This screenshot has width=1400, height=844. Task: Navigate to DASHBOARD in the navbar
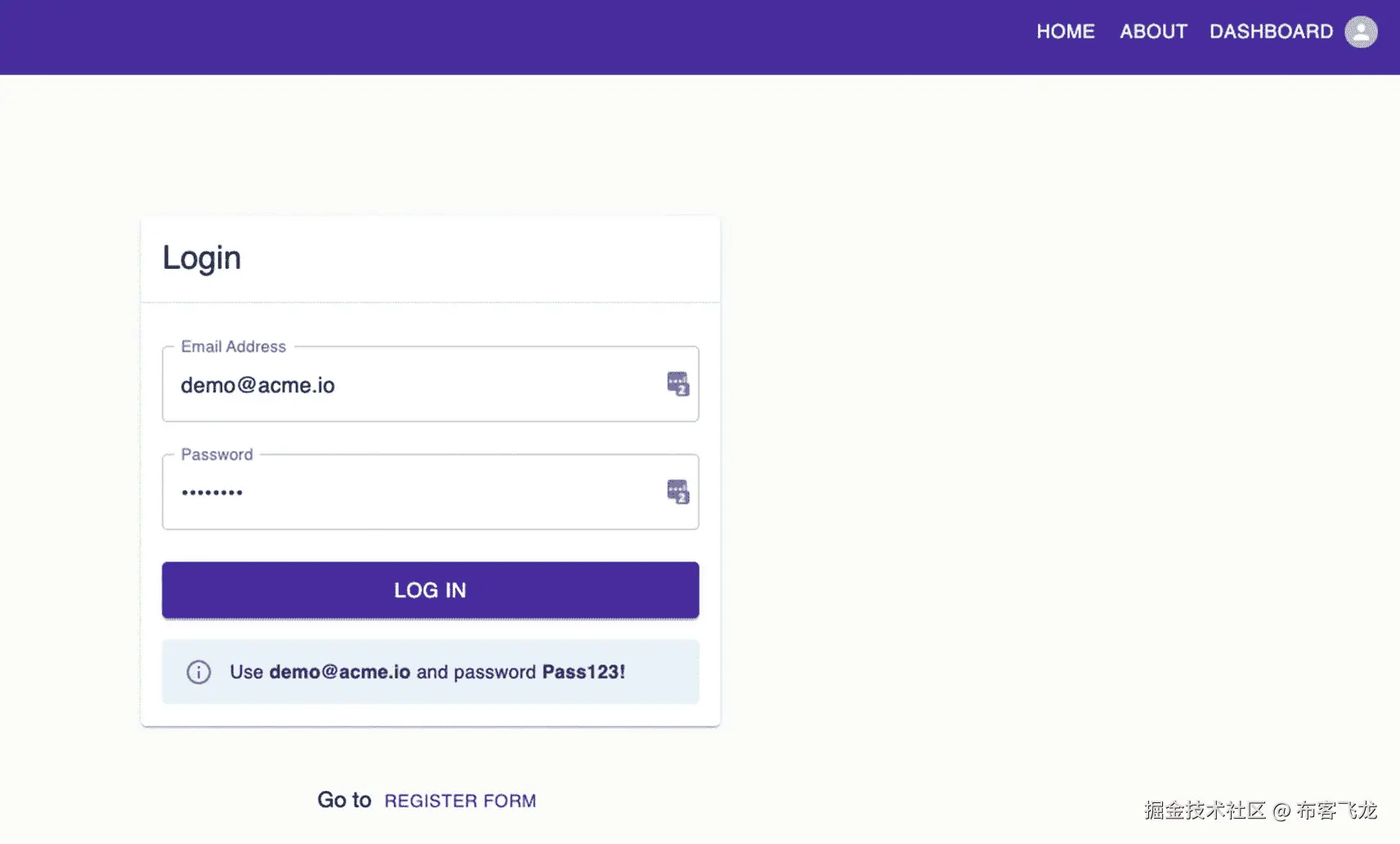[1271, 32]
